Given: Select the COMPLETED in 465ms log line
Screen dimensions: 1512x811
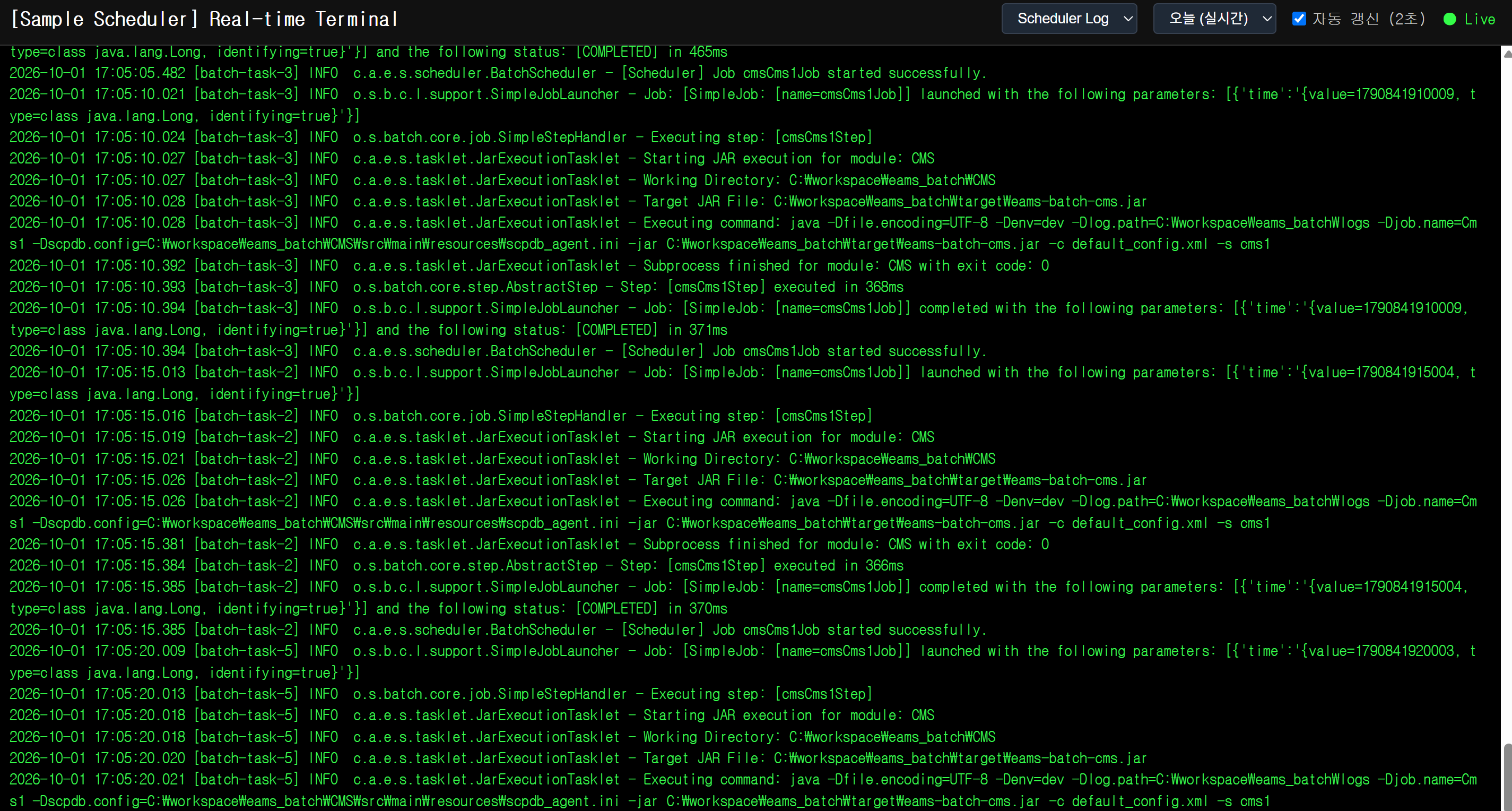Looking at the screenshot, I should [x=369, y=51].
